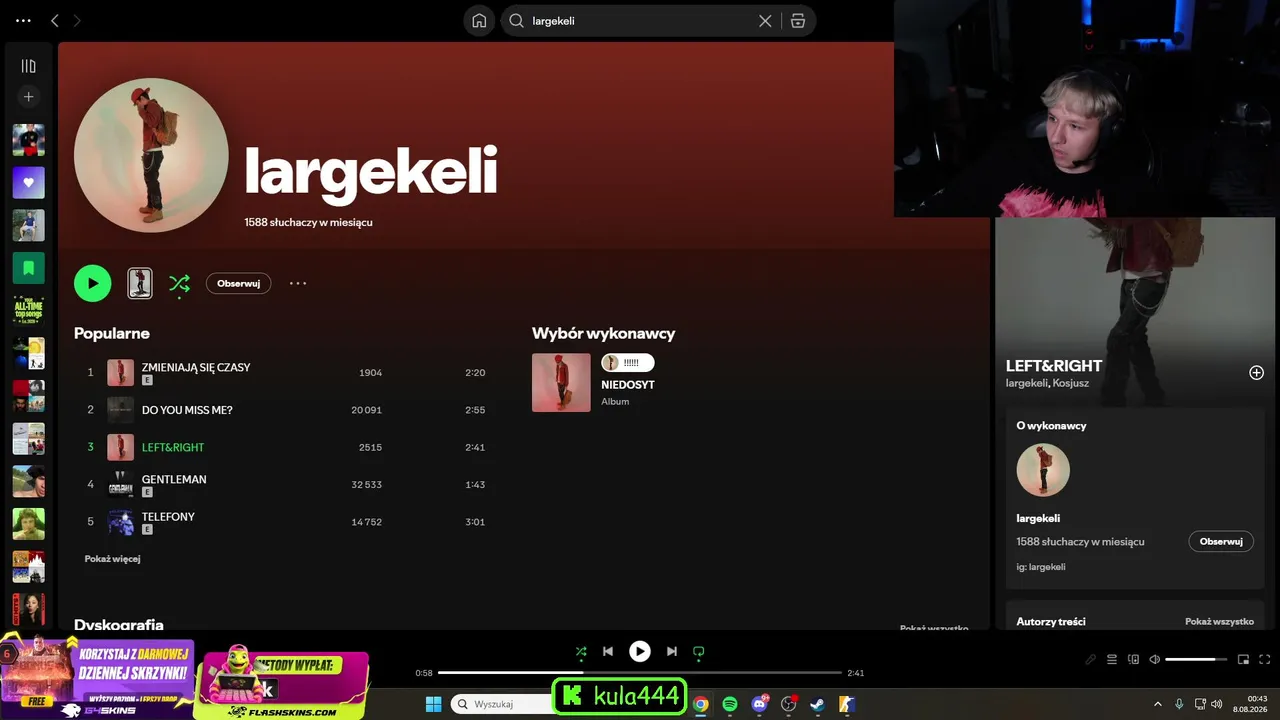Open Steam from the taskbar
This screenshot has width=1280, height=720.
[x=817, y=704]
